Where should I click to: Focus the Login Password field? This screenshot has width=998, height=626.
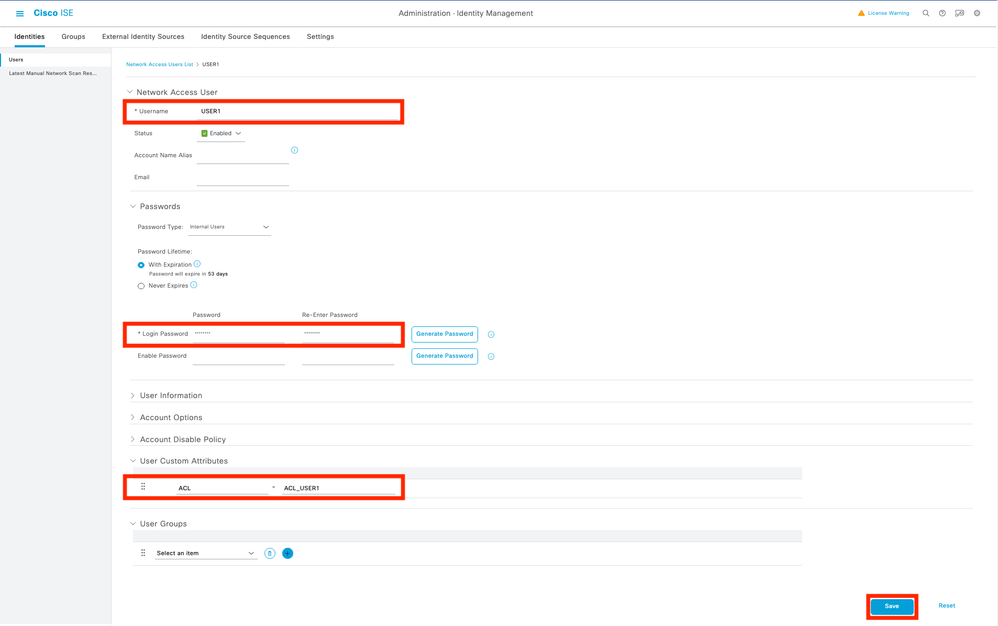point(239,335)
